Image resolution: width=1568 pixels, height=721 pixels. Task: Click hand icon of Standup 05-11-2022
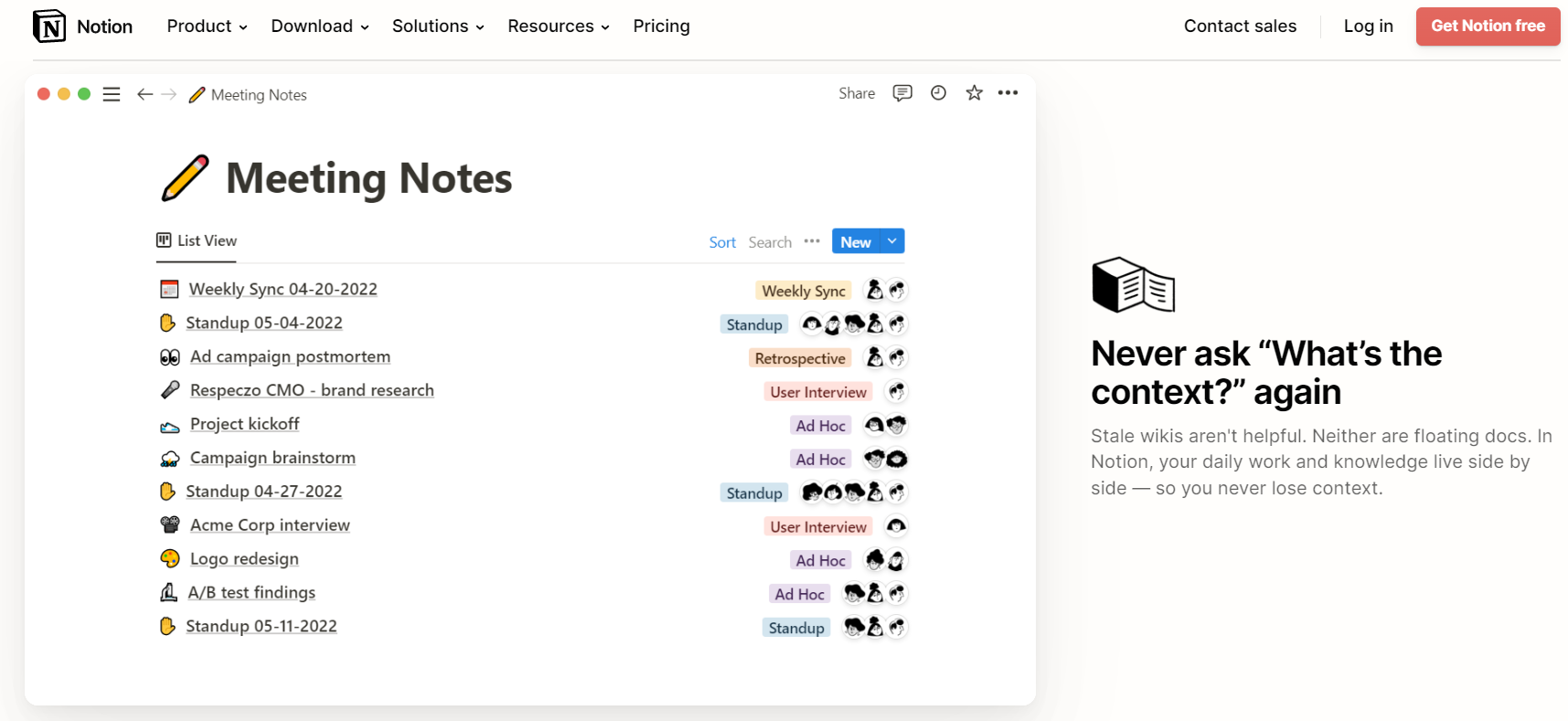167,626
